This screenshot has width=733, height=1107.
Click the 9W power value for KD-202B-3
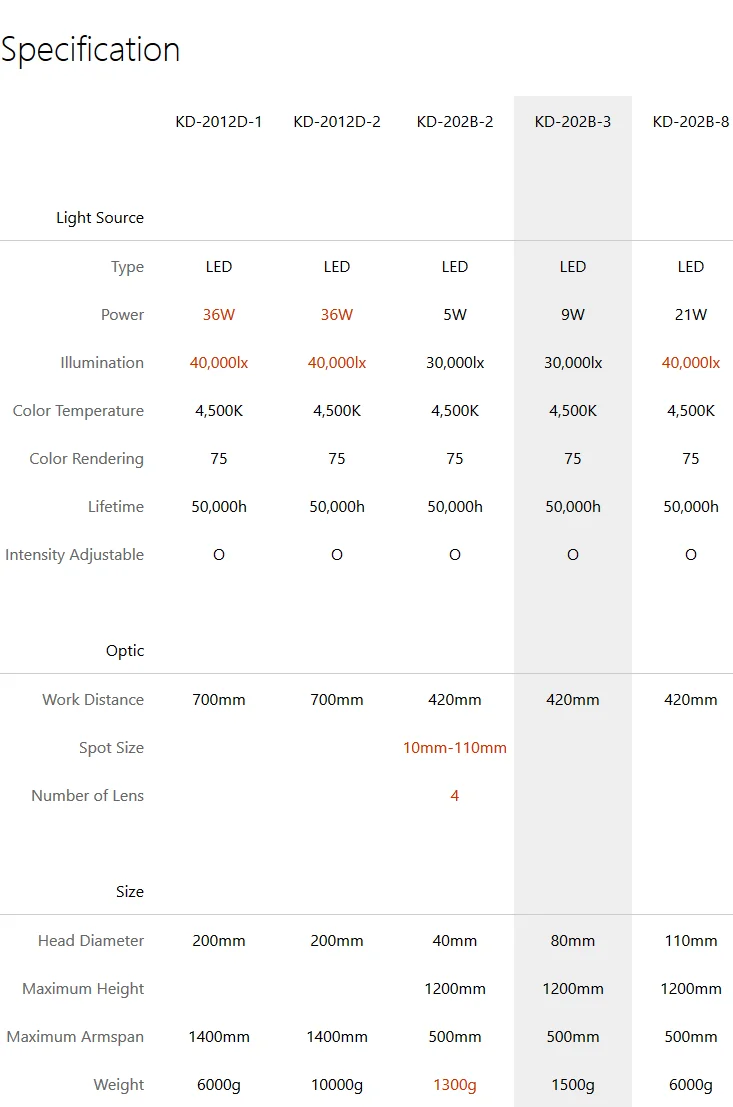pyautogui.click(x=573, y=315)
